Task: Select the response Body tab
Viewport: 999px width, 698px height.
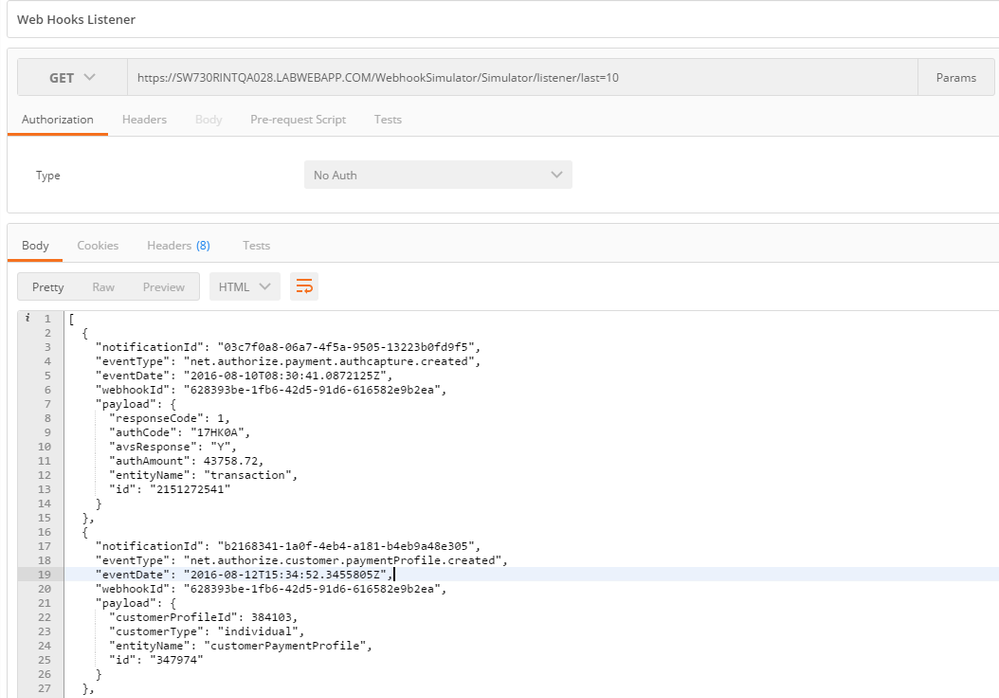Action: [x=35, y=245]
